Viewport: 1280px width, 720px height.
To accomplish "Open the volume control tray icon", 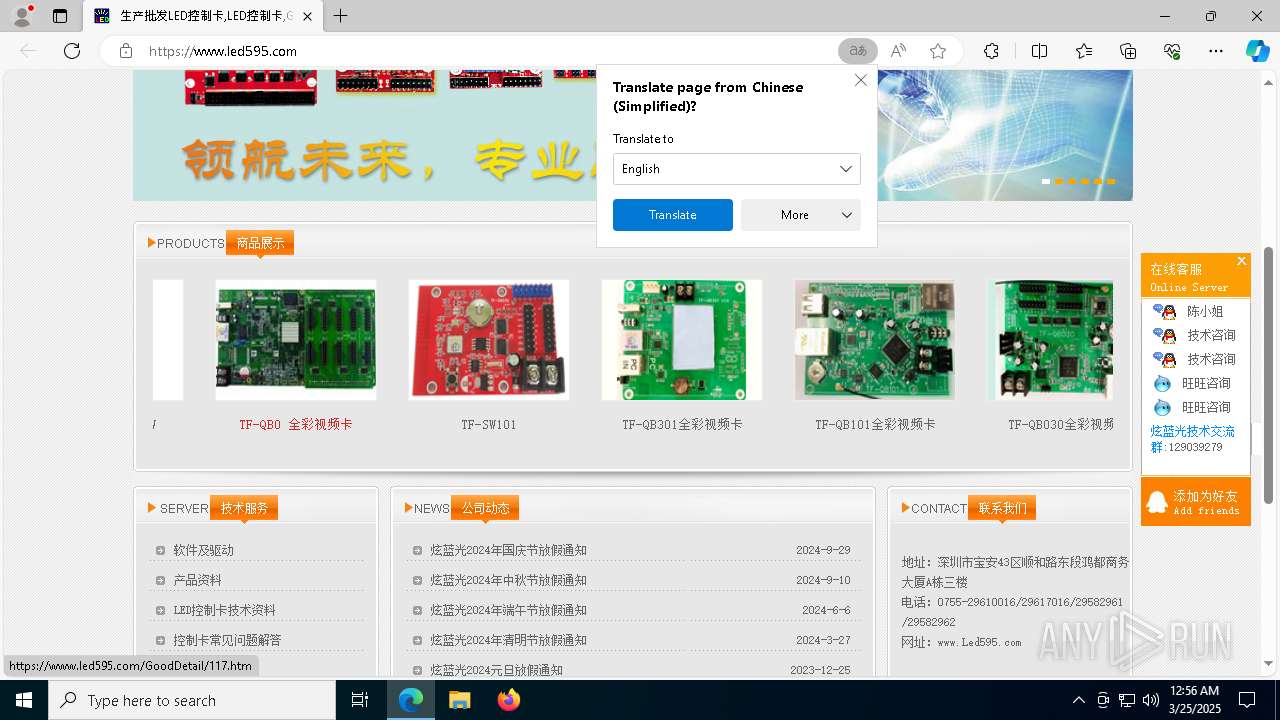I will 1151,700.
